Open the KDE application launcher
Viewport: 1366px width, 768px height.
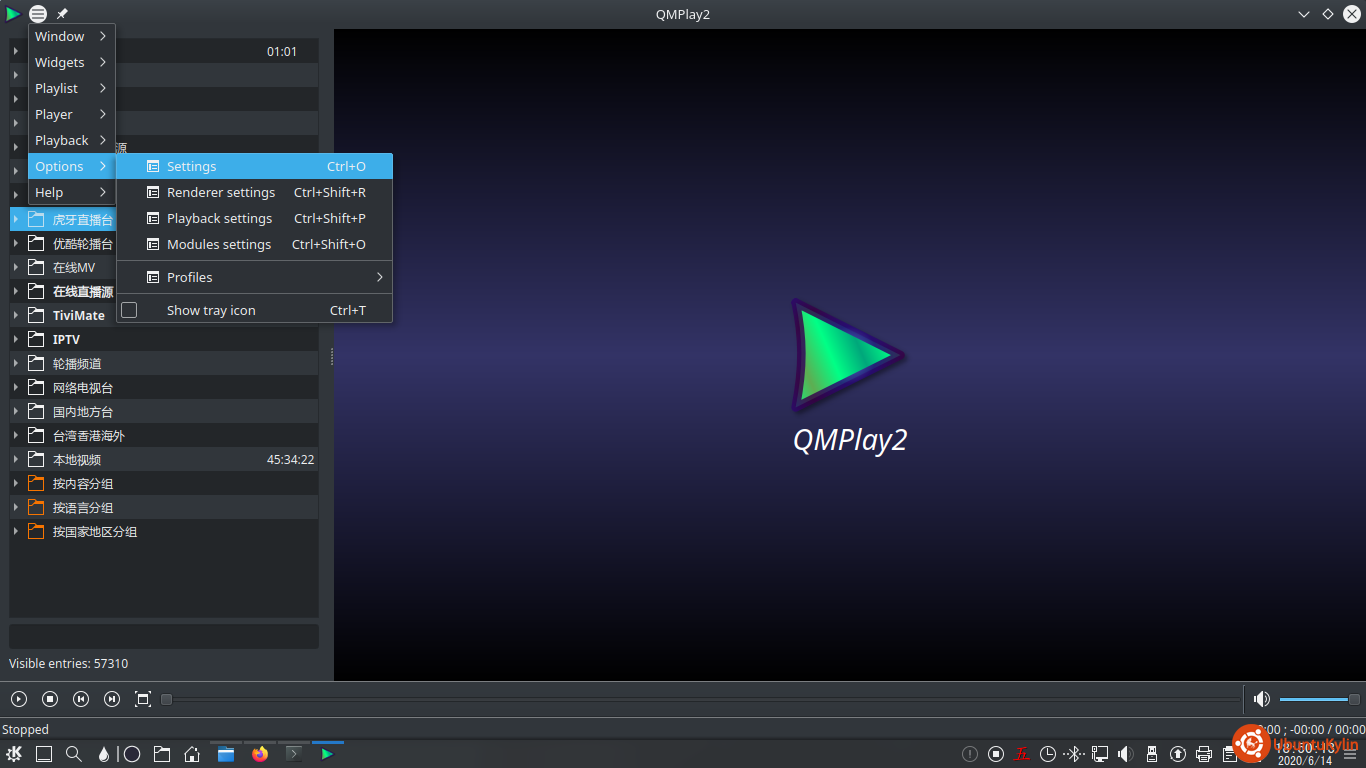tap(14, 754)
